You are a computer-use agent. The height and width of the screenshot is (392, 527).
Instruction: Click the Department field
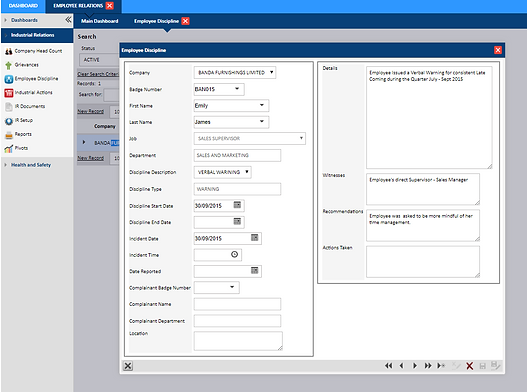click(237, 155)
